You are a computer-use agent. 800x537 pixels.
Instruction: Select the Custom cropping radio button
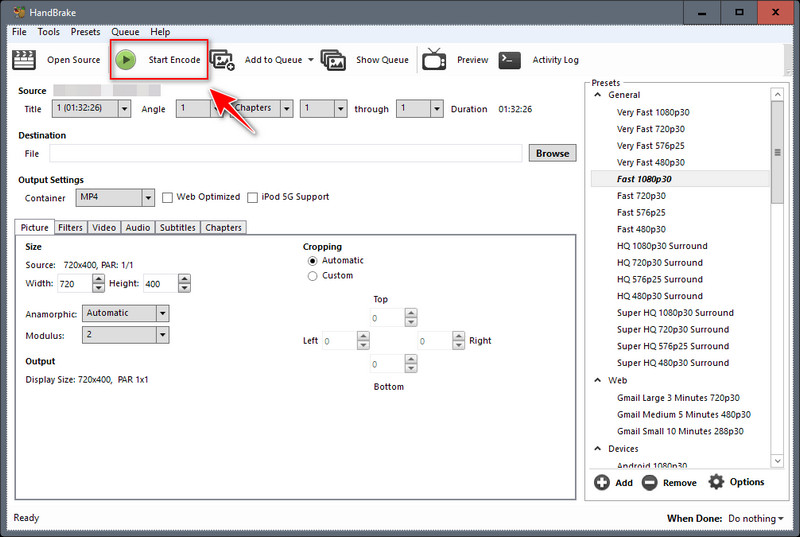click(312, 276)
